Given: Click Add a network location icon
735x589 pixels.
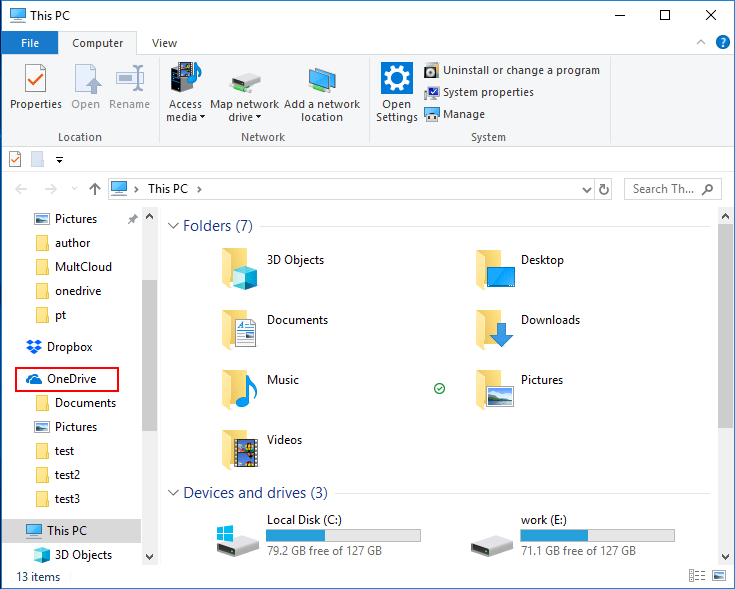Looking at the screenshot, I should [322, 80].
